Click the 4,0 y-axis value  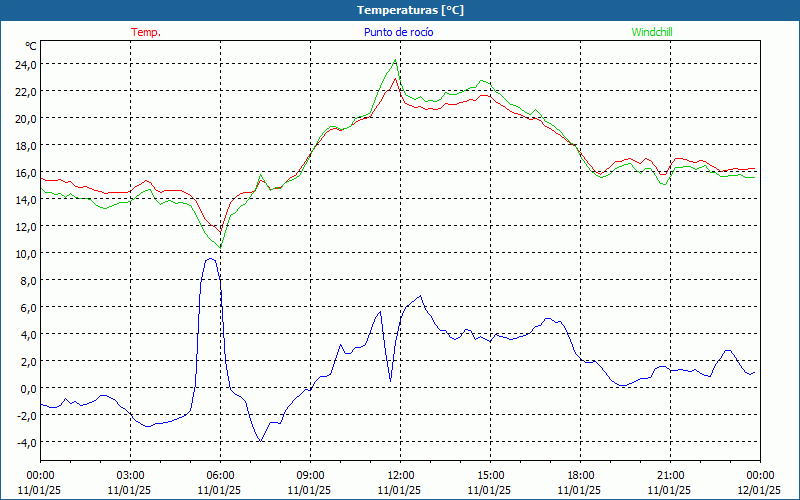(x=28, y=335)
